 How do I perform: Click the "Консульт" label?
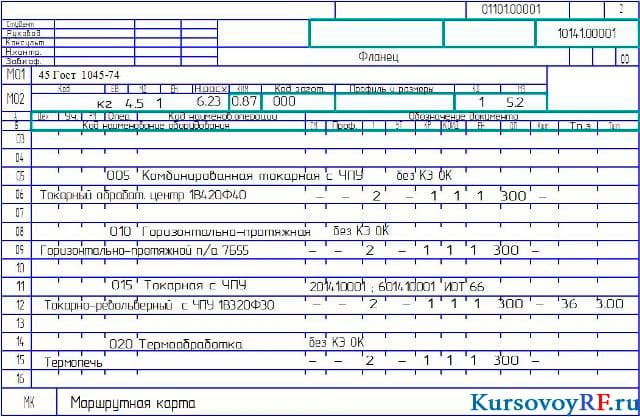tap(25, 42)
